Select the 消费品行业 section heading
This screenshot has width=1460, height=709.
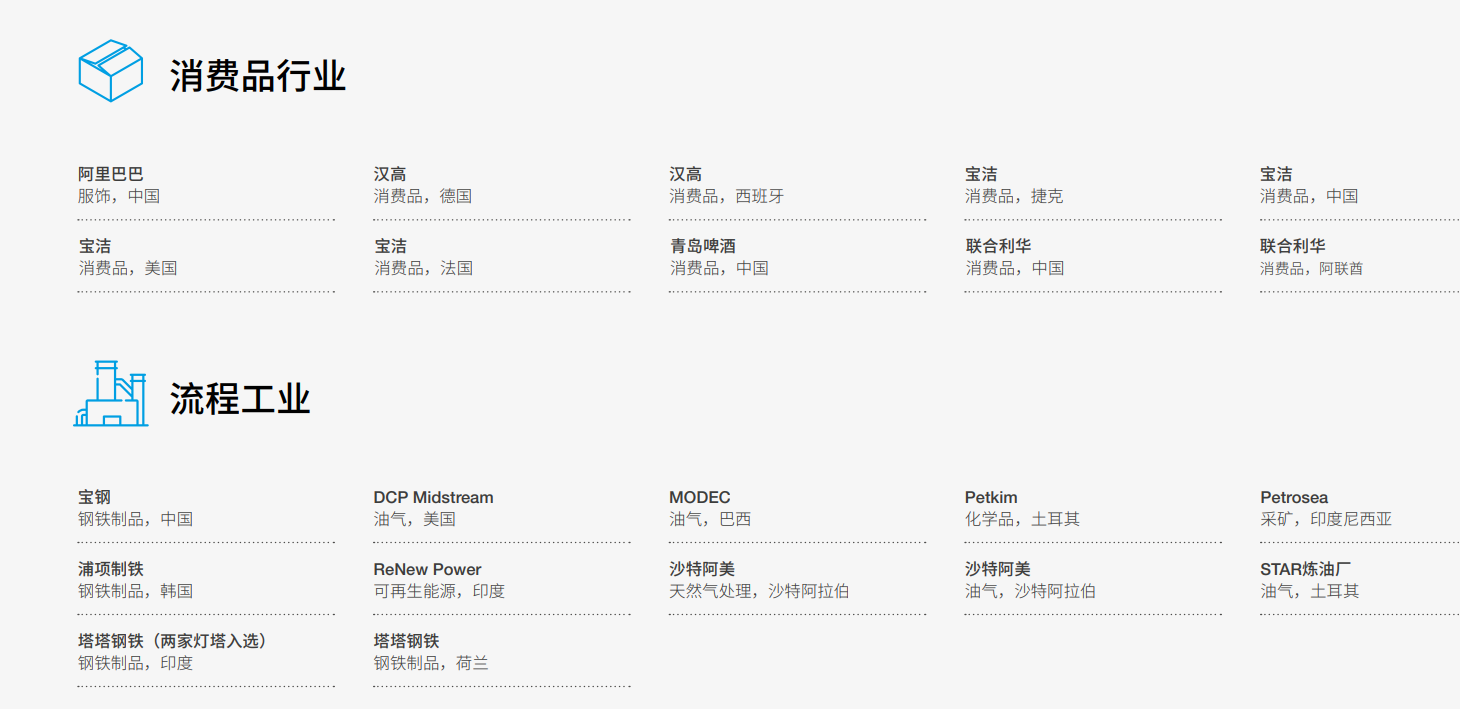coord(258,76)
